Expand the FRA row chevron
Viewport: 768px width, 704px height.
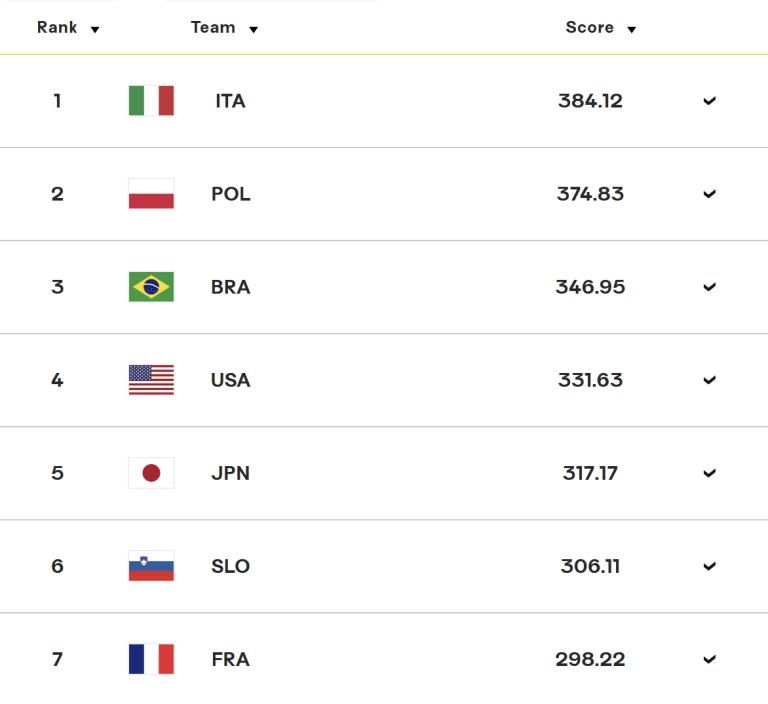710,659
